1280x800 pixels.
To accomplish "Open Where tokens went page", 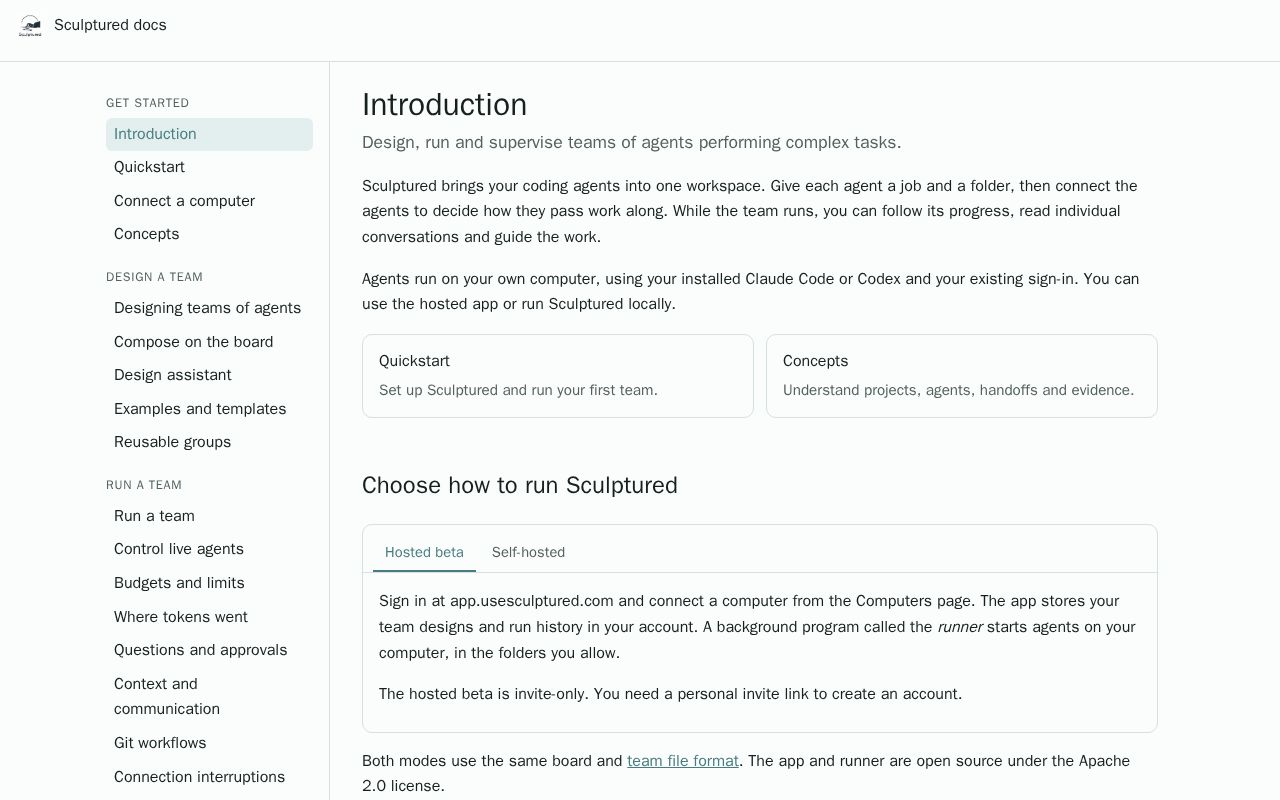I will click(209, 617).
